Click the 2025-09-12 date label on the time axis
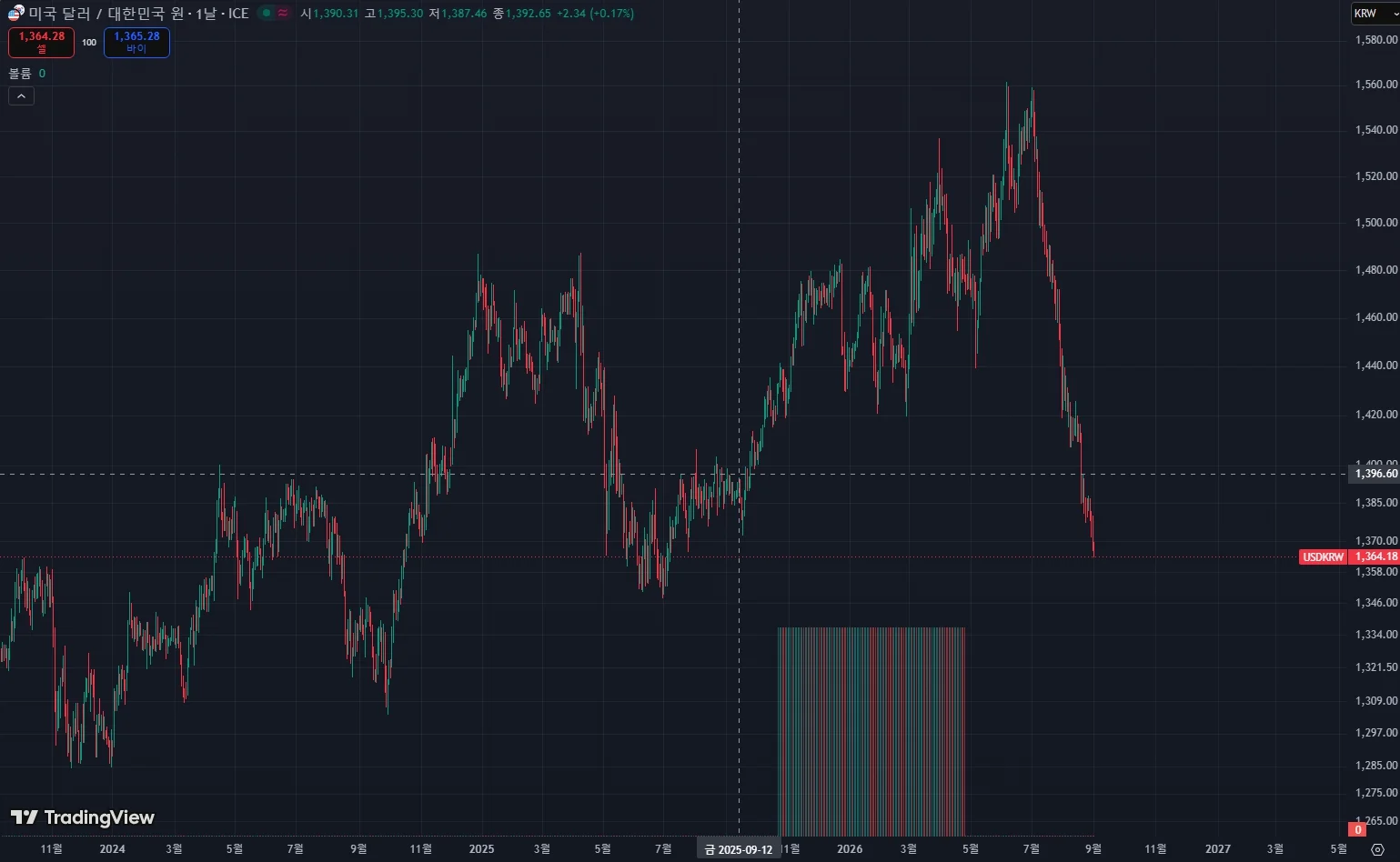Screen dimensions: 1400x862 pyautogui.click(x=738, y=849)
